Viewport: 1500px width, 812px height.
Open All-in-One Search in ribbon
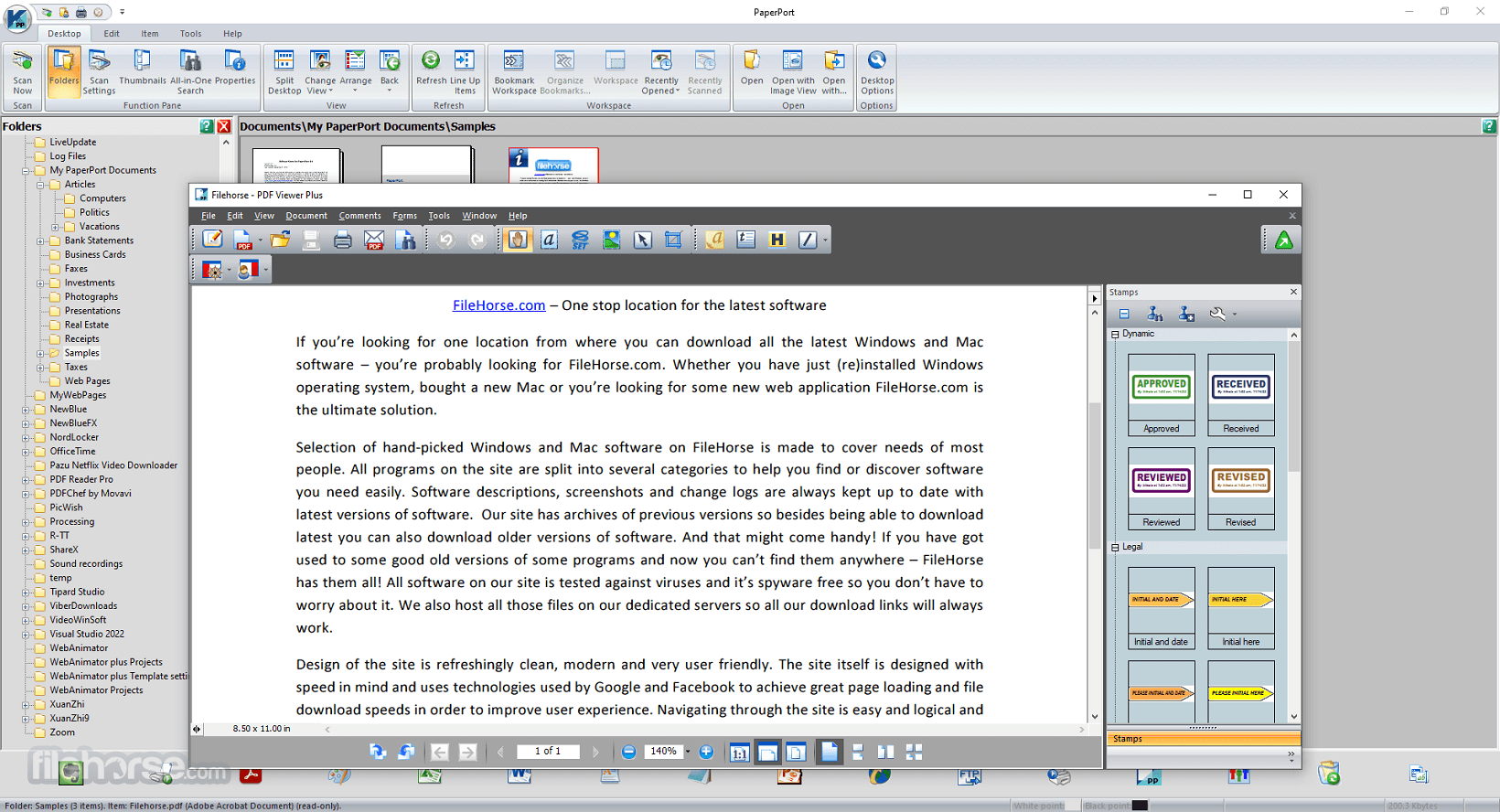tap(190, 71)
